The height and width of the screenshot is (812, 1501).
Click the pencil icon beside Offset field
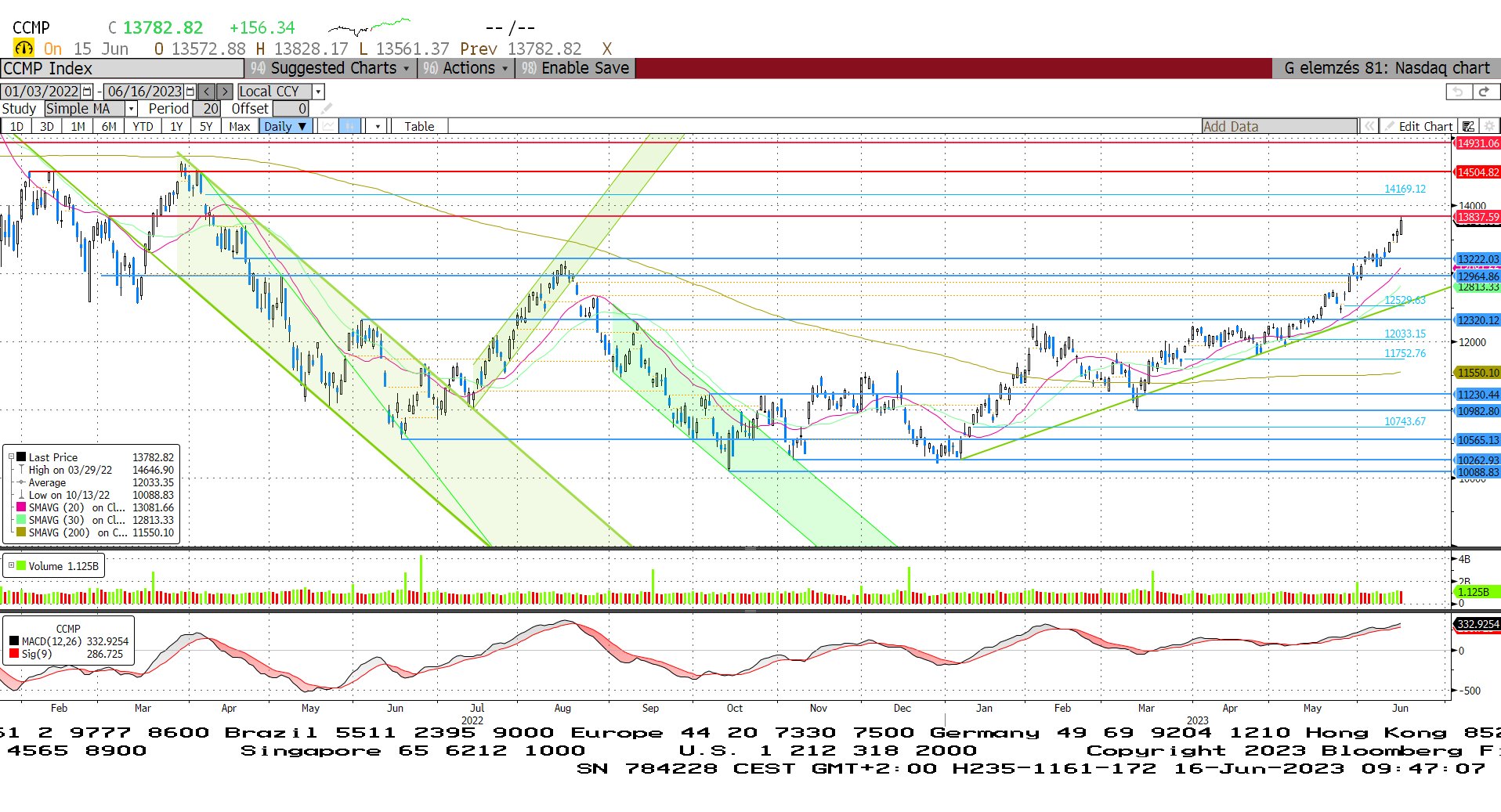[327, 109]
